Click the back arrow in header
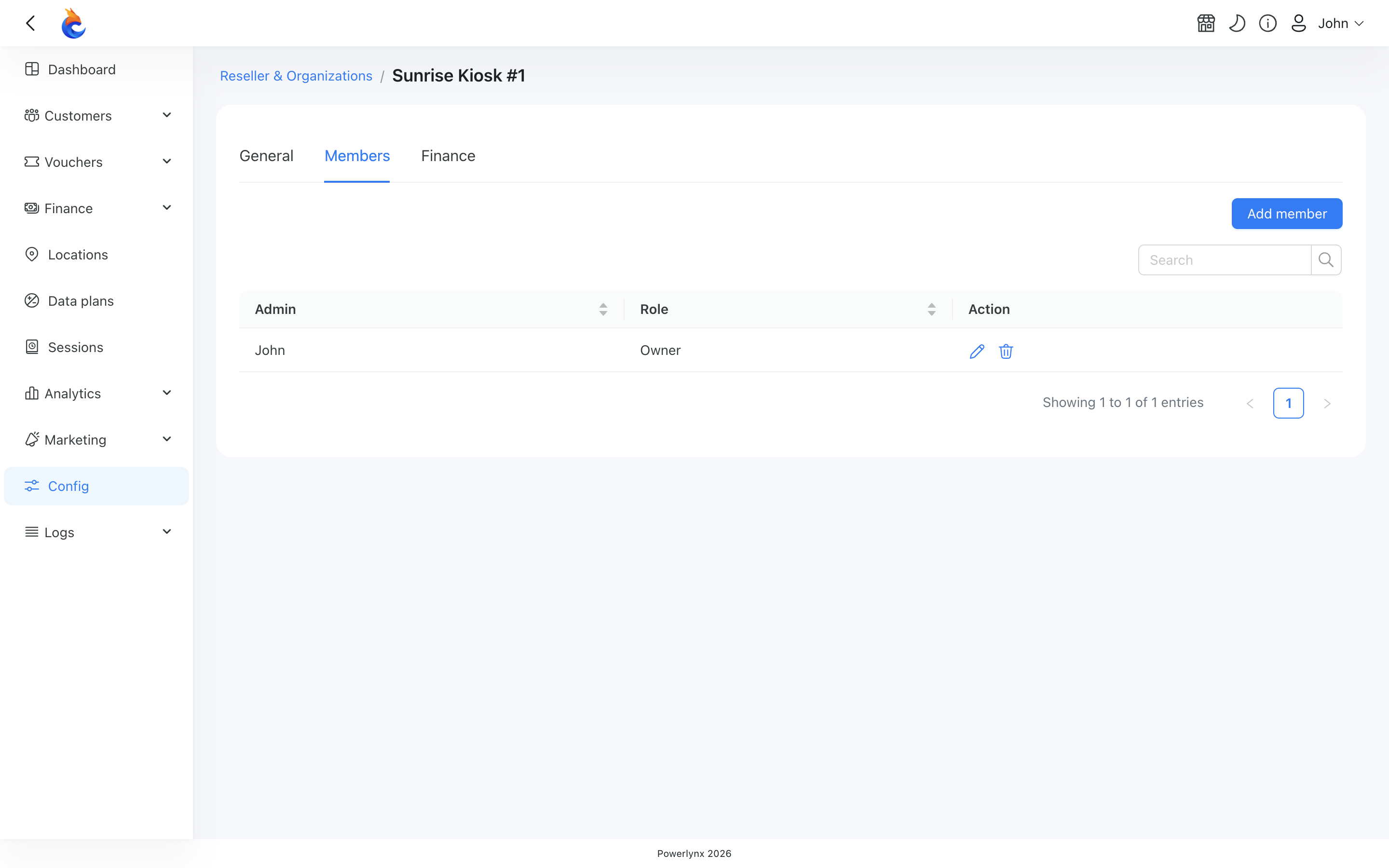Screen dimensions: 1389x868 click(x=31, y=23)
